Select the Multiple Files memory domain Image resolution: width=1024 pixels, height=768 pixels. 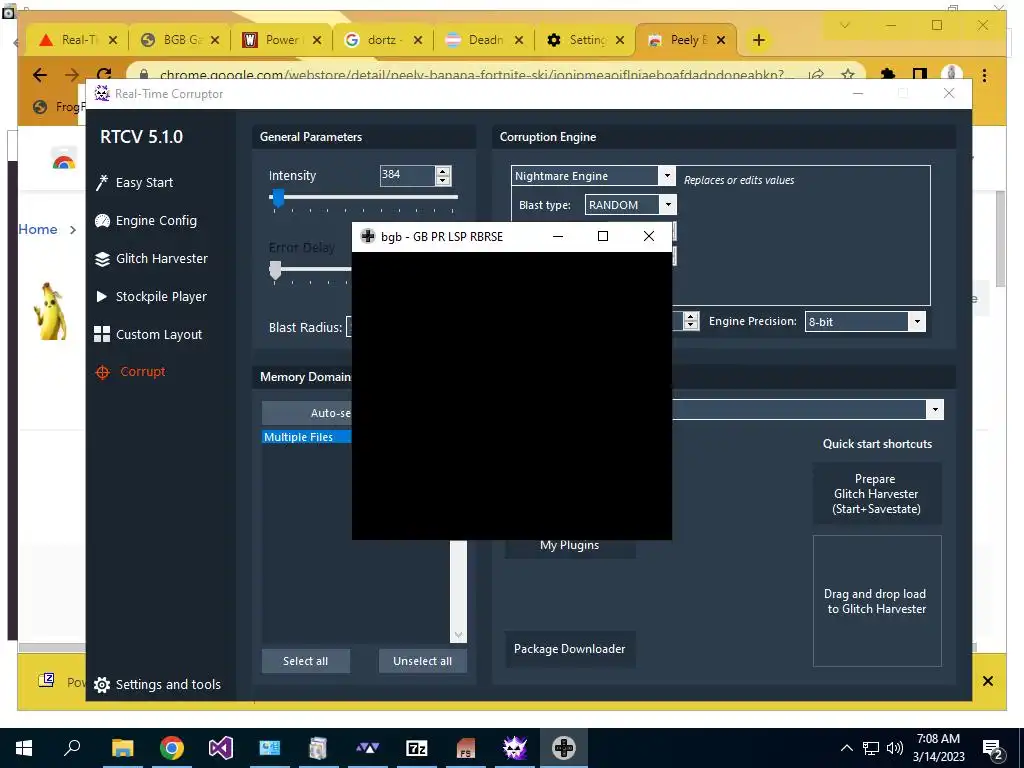click(307, 437)
